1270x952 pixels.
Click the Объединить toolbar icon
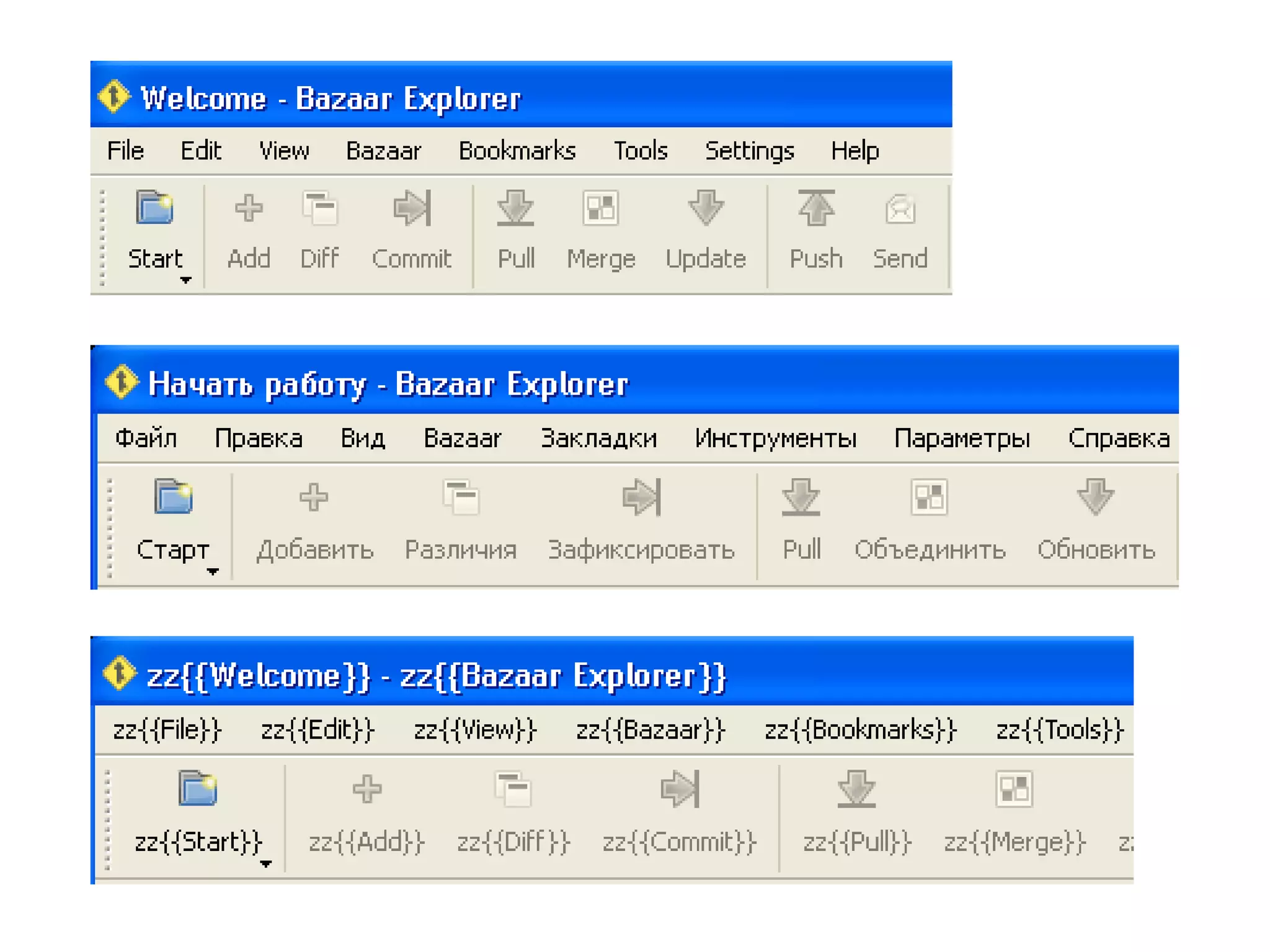[929, 497]
